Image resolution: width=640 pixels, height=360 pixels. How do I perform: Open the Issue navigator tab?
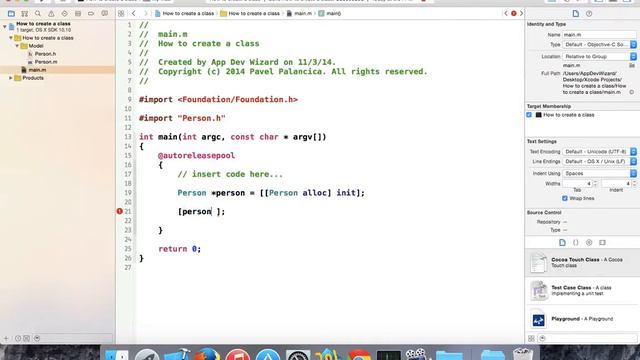[x=51, y=13]
